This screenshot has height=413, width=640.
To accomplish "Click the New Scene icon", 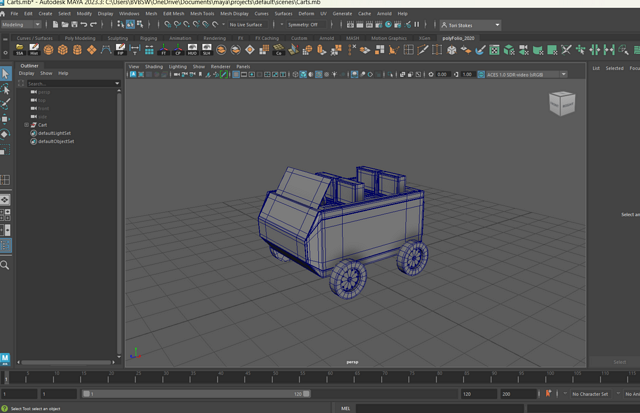I will click(56, 24).
